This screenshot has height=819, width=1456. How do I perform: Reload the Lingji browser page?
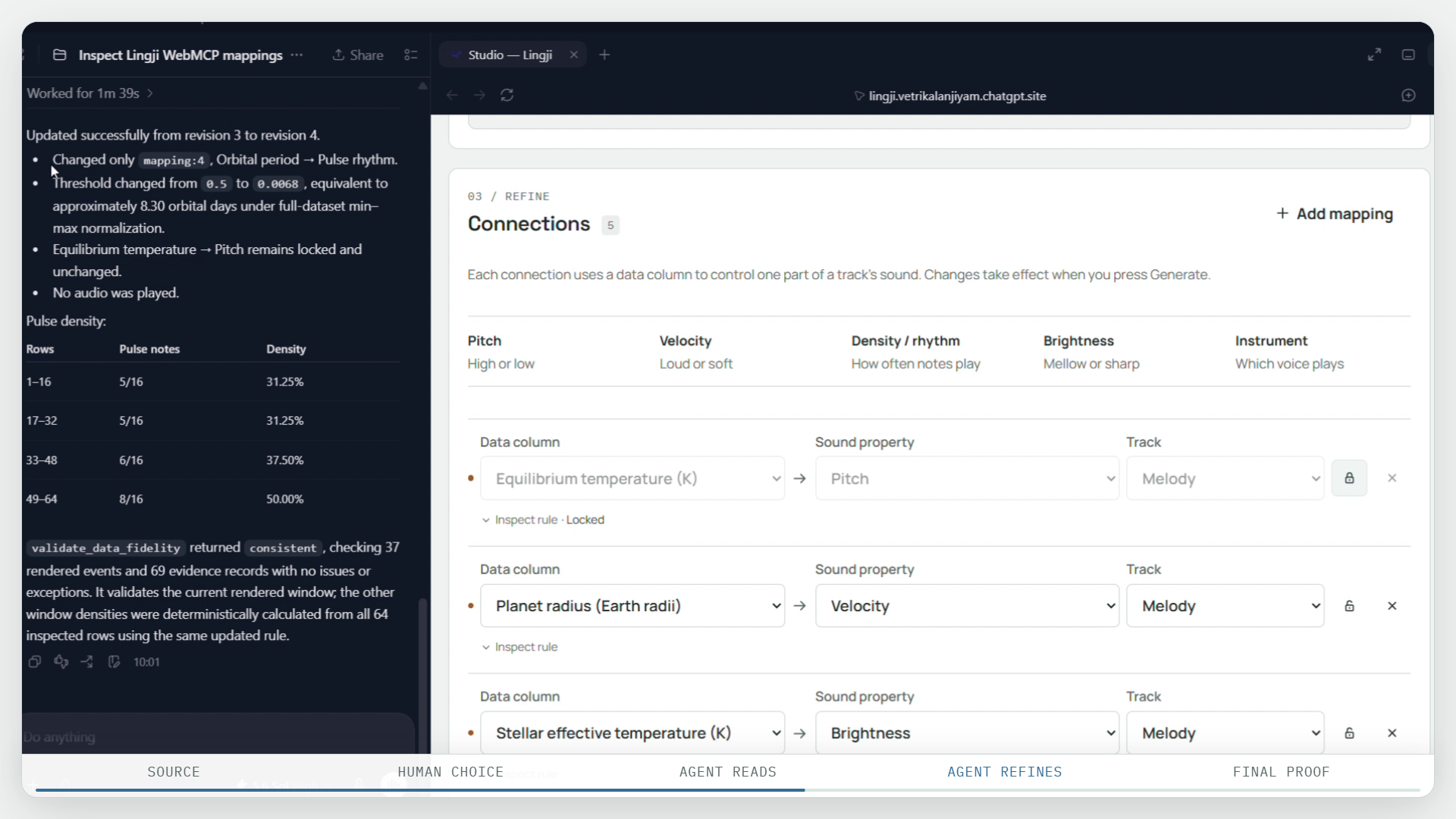click(x=507, y=95)
